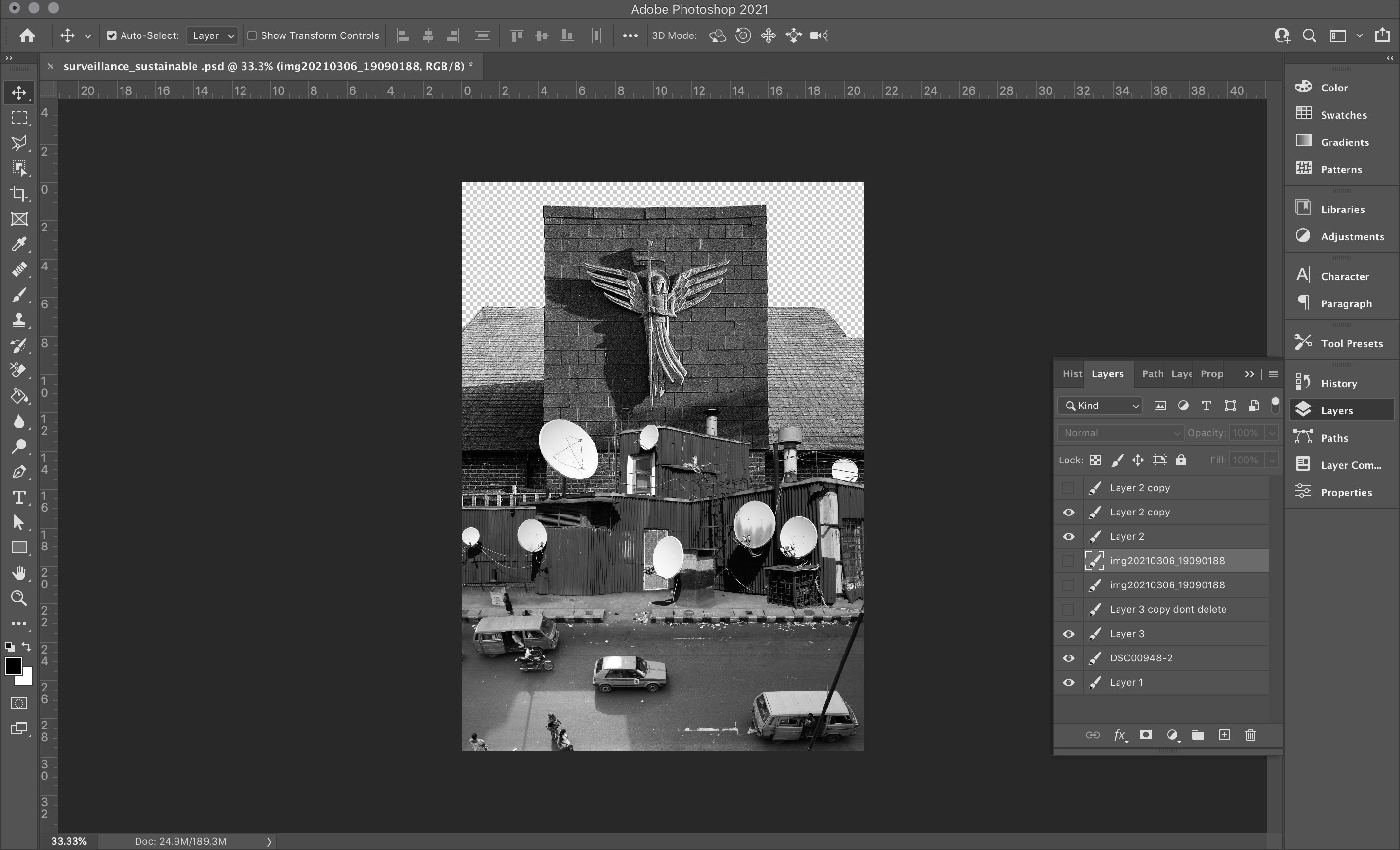This screenshot has width=1400, height=850.
Task: Click the delete layer trash icon
Action: click(1250, 735)
